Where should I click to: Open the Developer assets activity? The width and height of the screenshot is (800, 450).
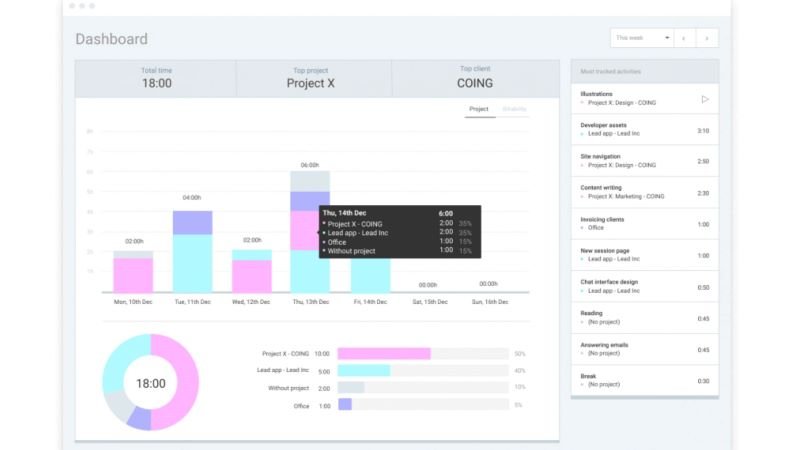coord(644,129)
